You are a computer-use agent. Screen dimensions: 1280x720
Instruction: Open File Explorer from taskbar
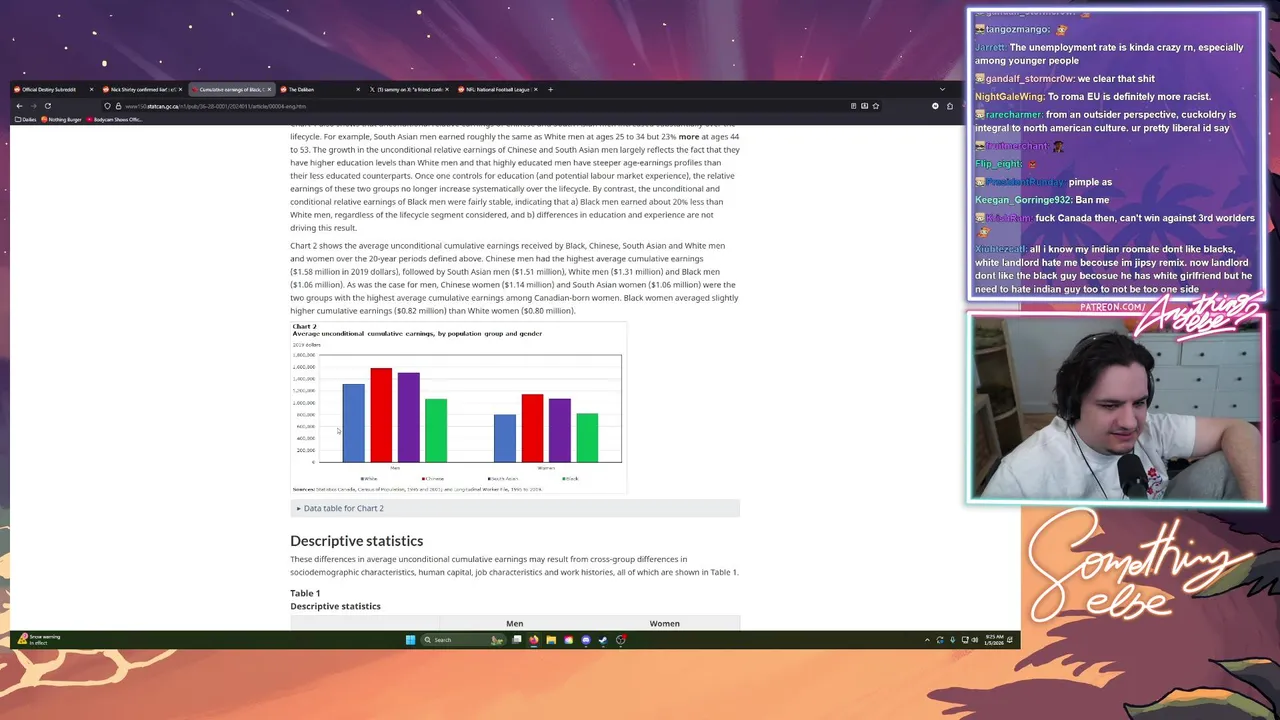551,640
